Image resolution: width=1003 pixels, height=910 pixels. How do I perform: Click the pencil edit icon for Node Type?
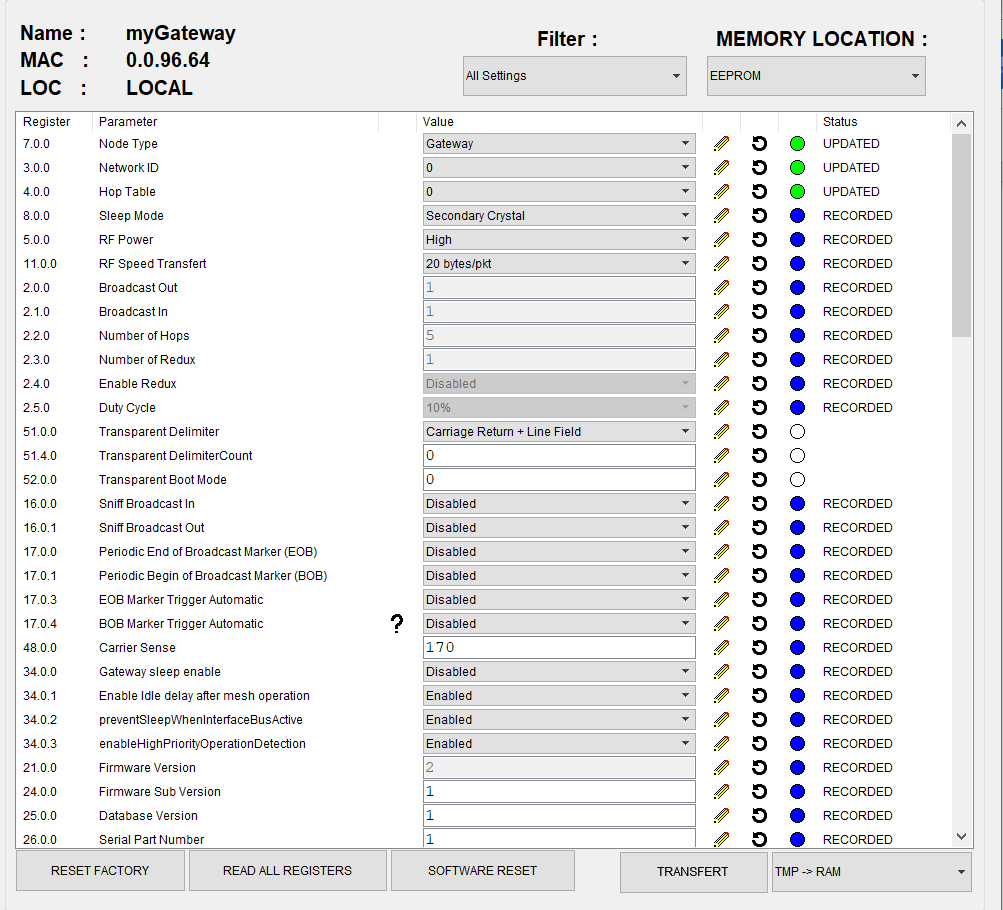pyautogui.click(x=721, y=144)
